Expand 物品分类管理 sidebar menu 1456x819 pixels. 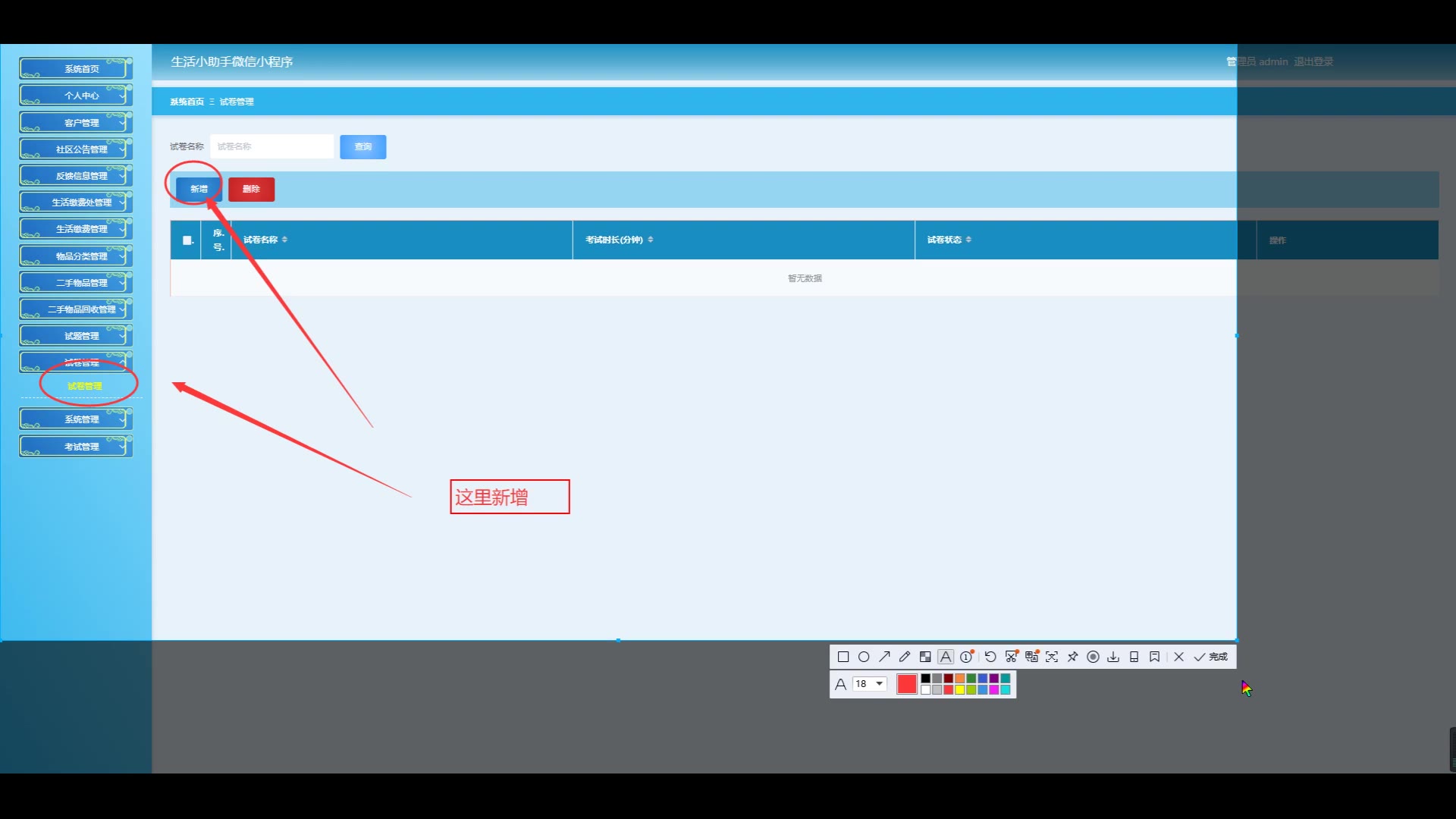[x=76, y=256]
